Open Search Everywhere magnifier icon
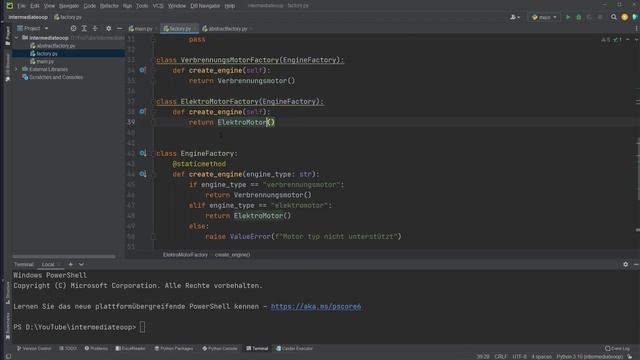The width and height of the screenshot is (640, 360). tap(613, 17)
